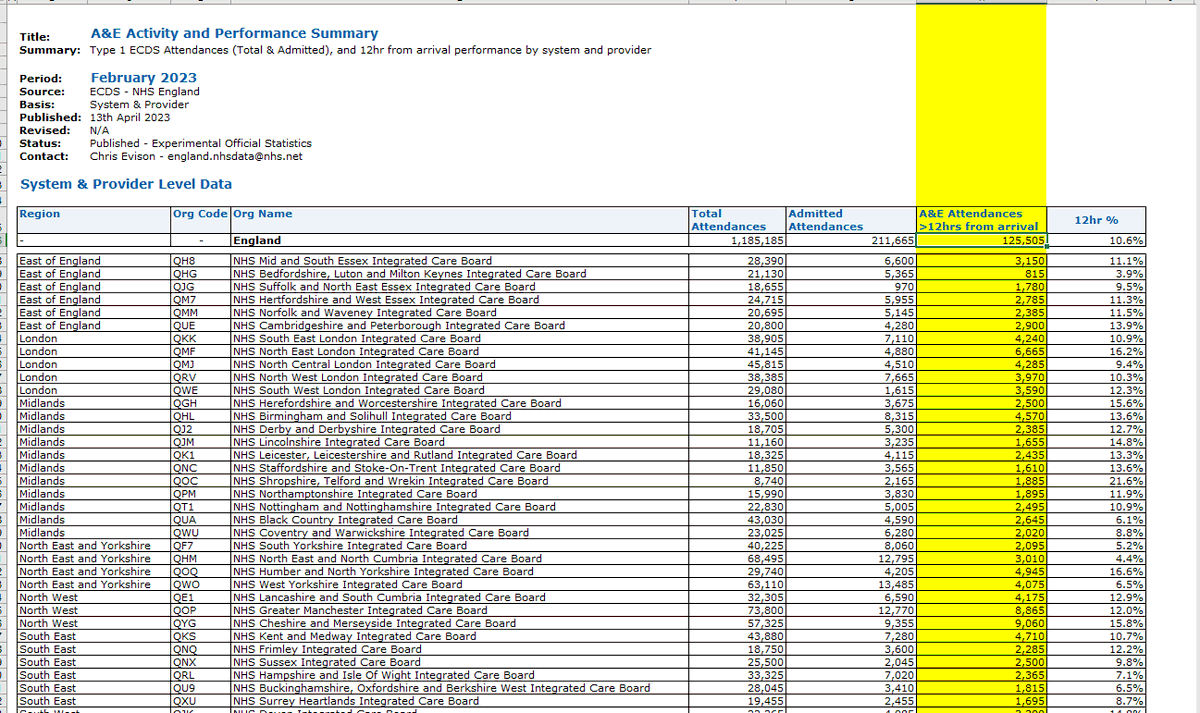Click 'NHS Black Country Integrated Care Board'
Viewport: 1200px width, 713px height.
click(x=460, y=520)
